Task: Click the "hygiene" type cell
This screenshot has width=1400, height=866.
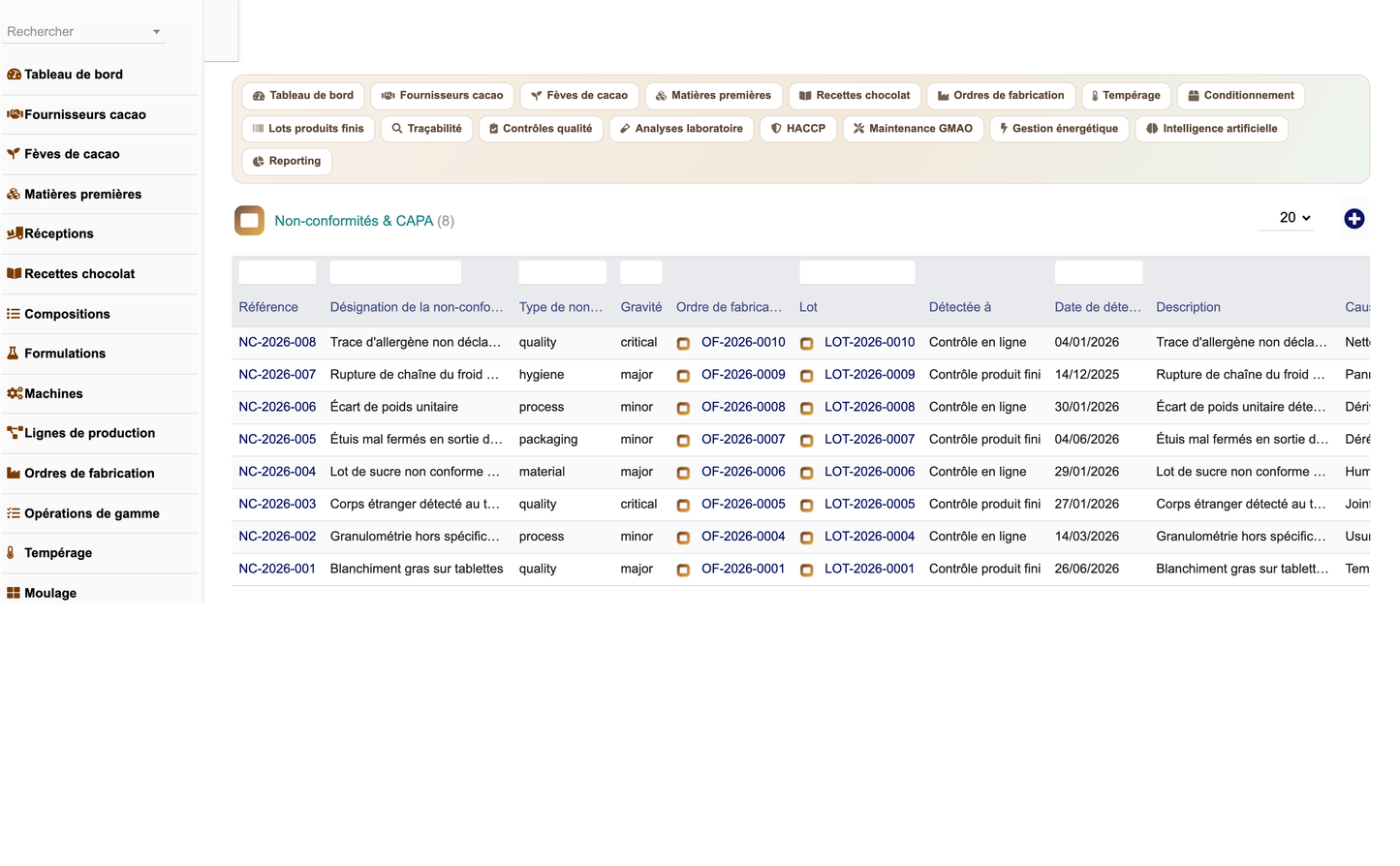Action: [x=542, y=374]
